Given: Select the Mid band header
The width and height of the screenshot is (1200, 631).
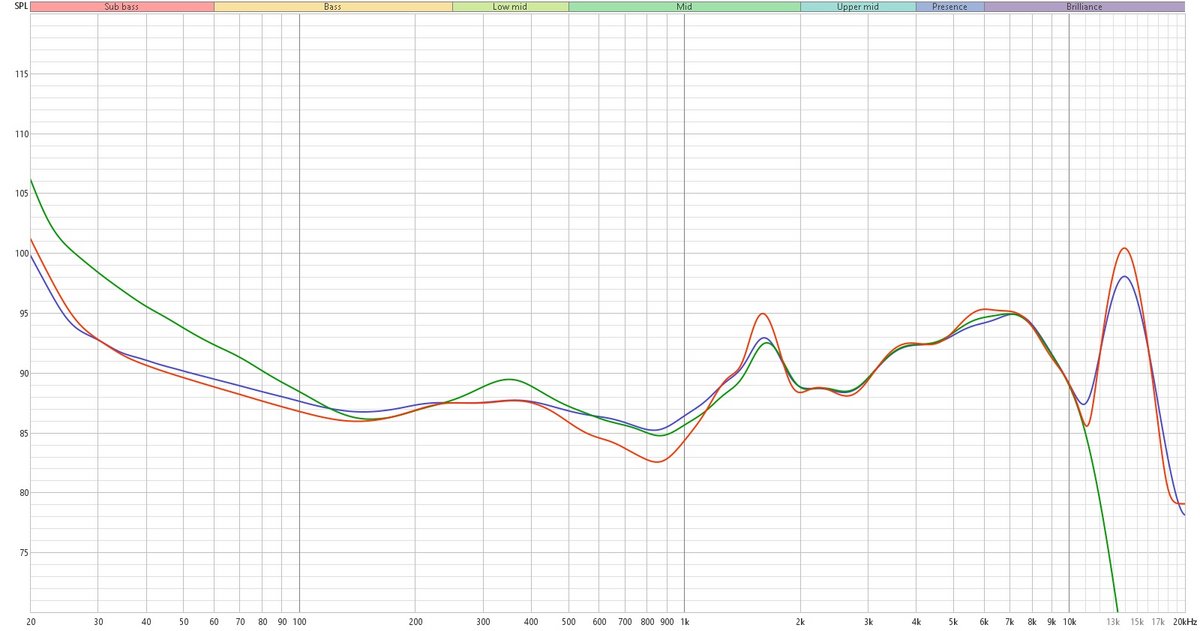Looking at the screenshot, I should point(684,7).
